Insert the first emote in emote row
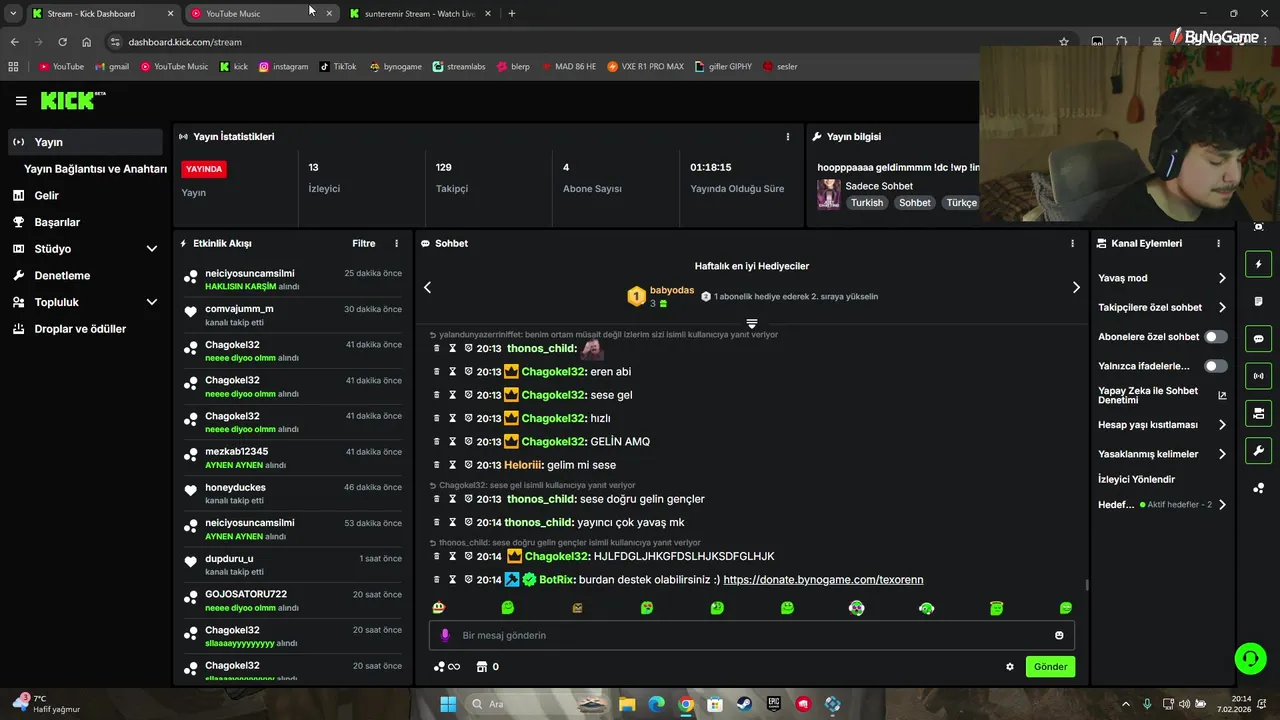The height and width of the screenshot is (720, 1280). point(439,607)
